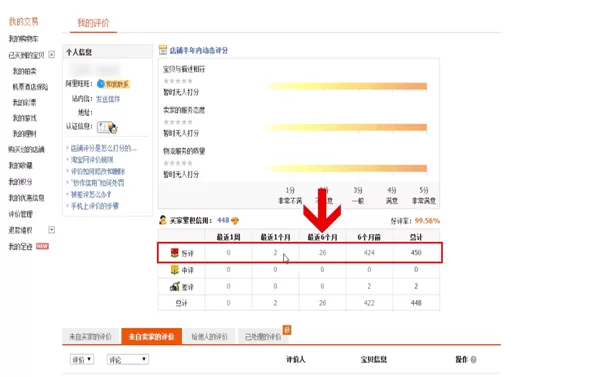Viewport: 600px width, 377px height.
Task: Click the shop dynamic rating header icon
Action: [x=163, y=50]
